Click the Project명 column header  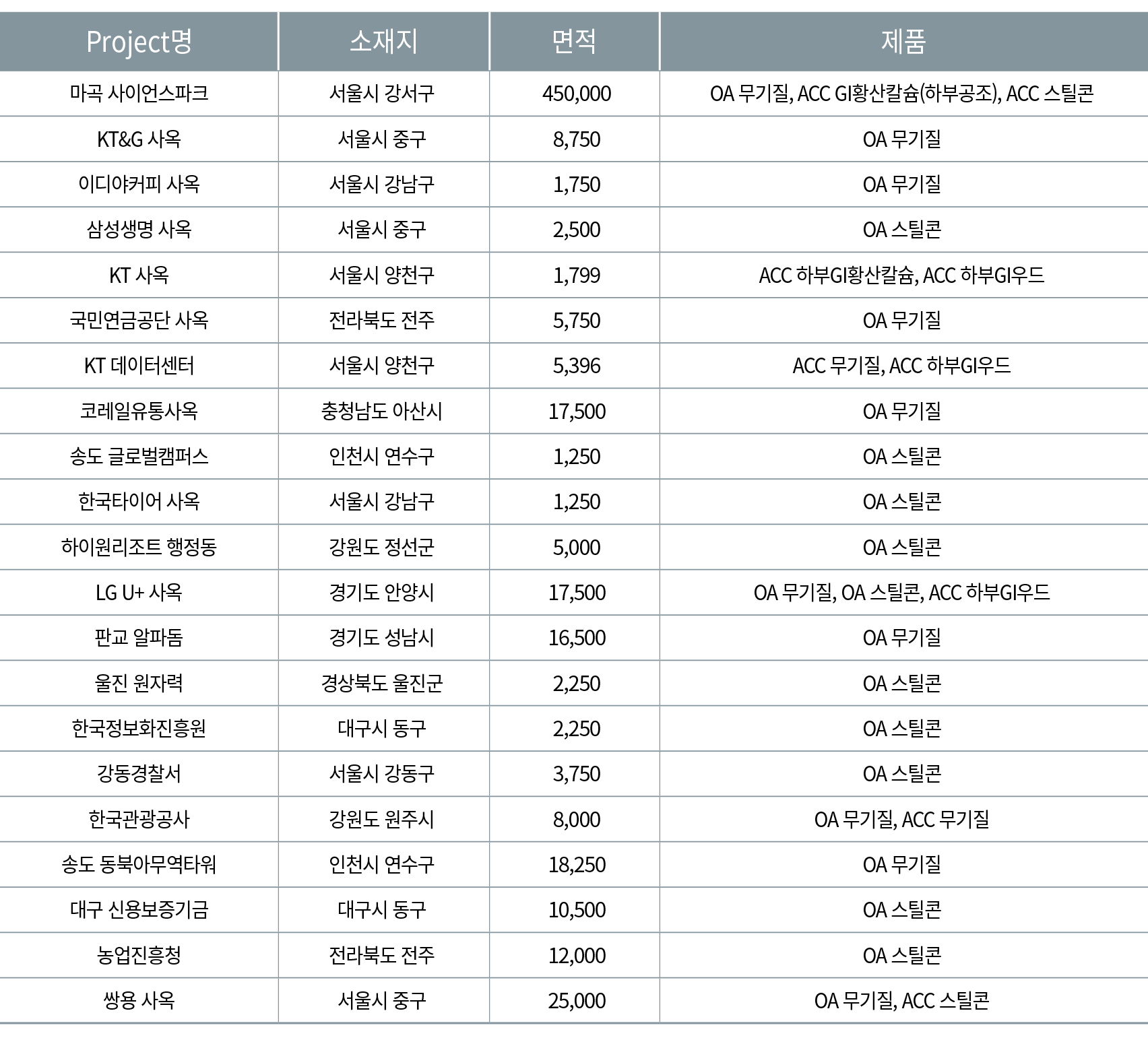[x=139, y=42]
